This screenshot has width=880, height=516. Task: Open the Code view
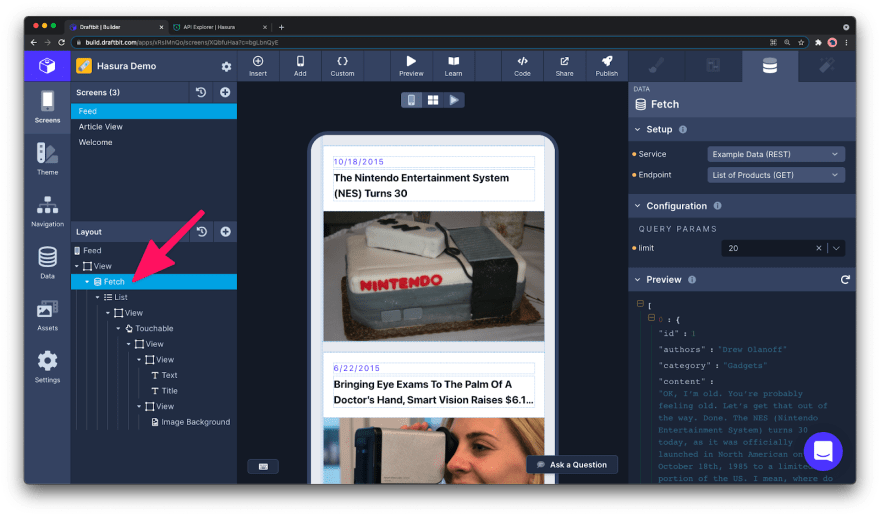(522, 66)
